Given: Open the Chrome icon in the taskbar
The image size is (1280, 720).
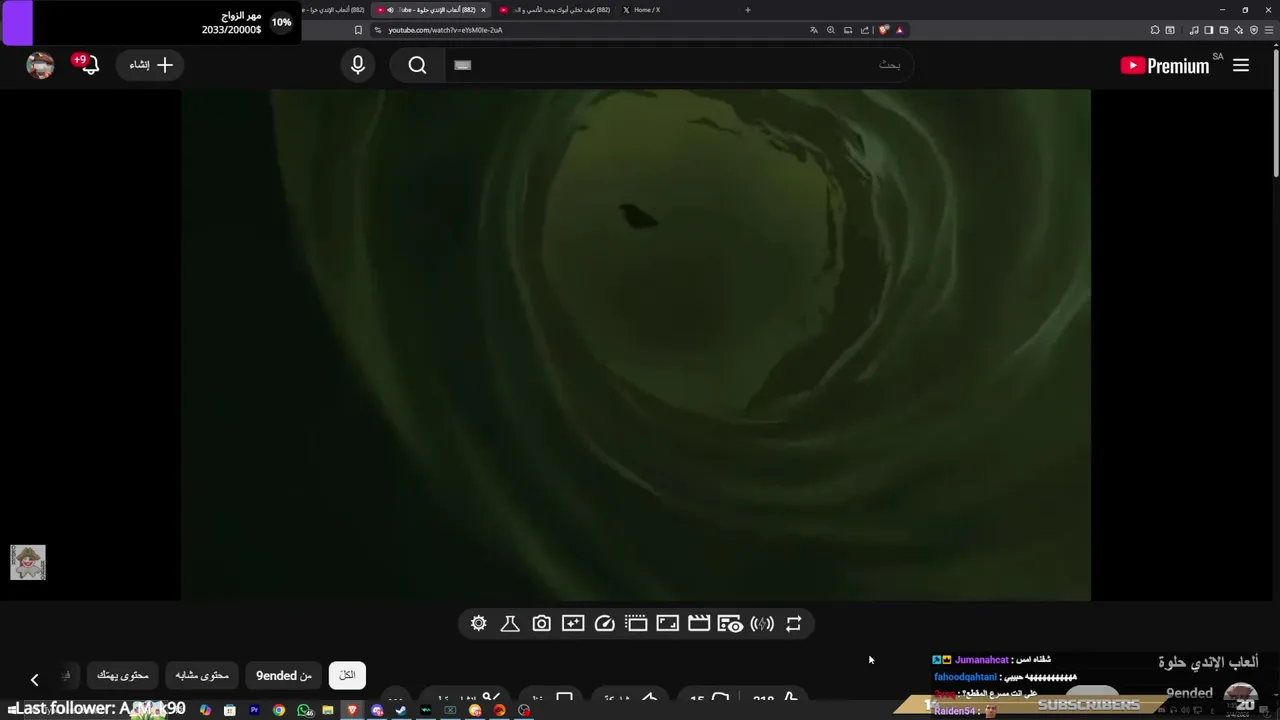Looking at the screenshot, I should 279,710.
